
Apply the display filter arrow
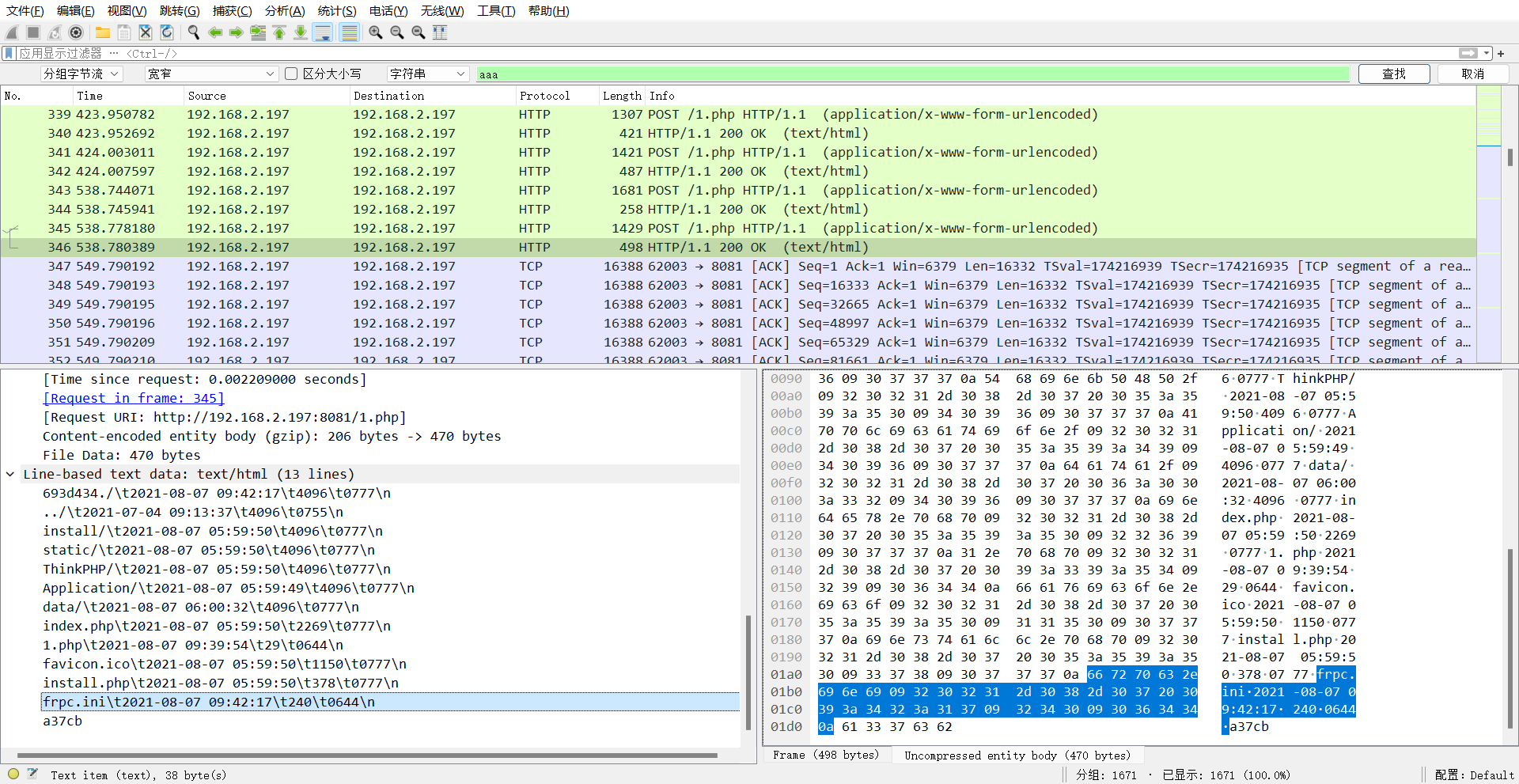tap(1468, 53)
